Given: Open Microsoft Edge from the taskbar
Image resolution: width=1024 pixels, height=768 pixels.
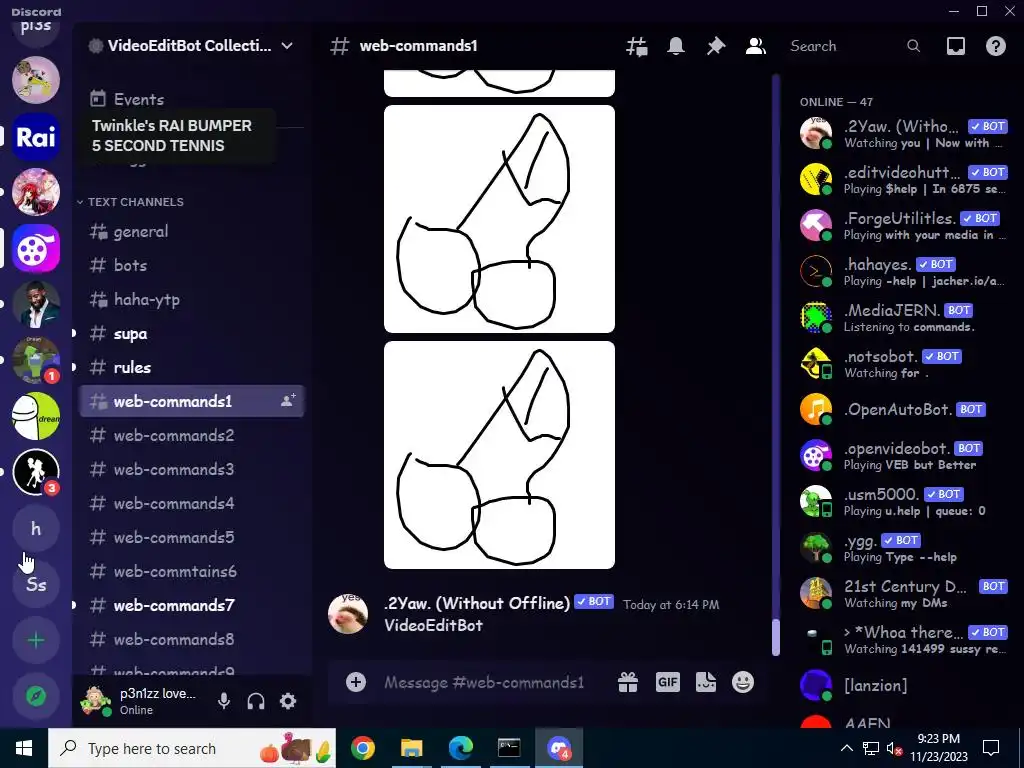Looking at the screenshot, I should pos(460,748).
